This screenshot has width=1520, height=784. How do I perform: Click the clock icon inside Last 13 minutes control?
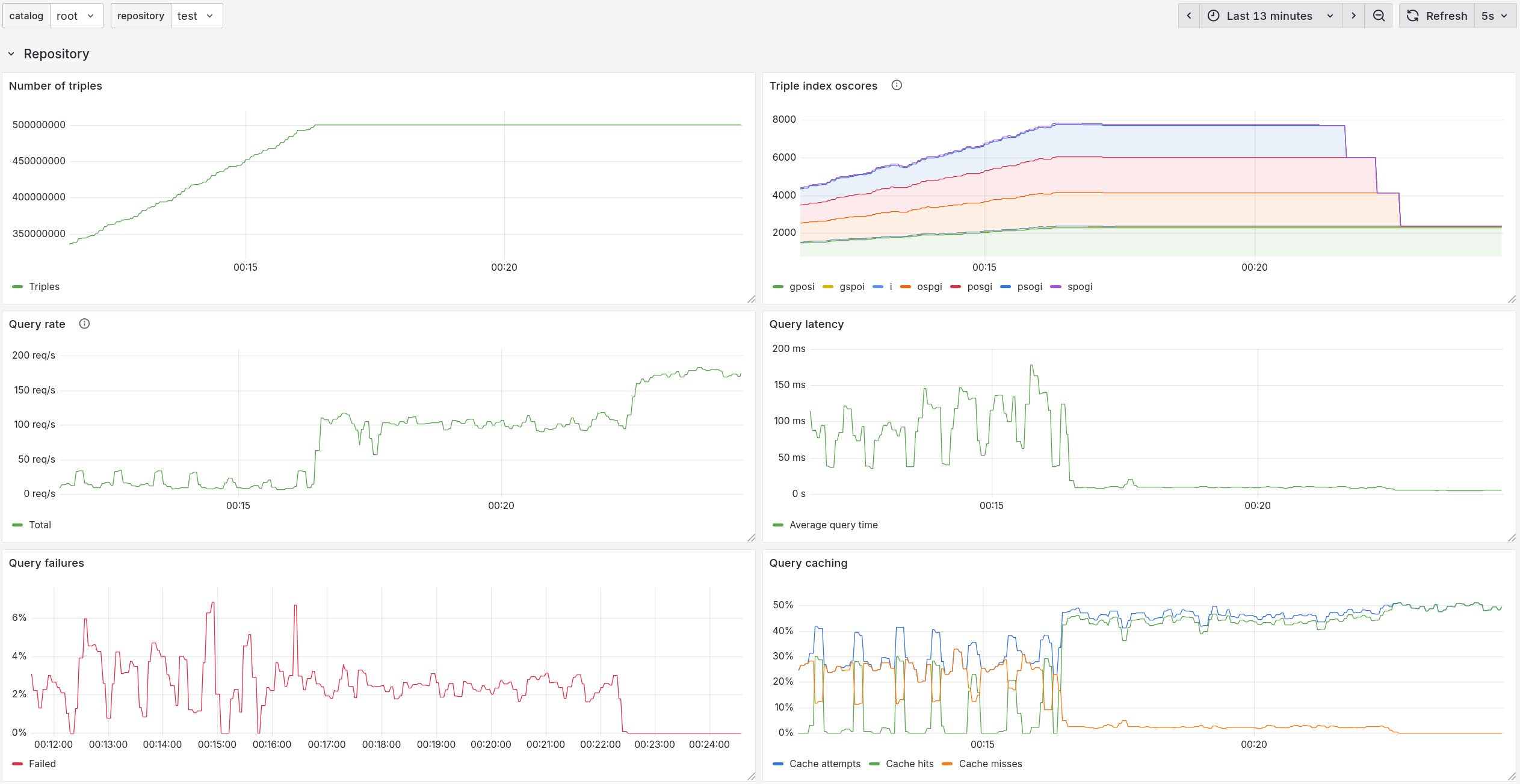click(1214, 16)
